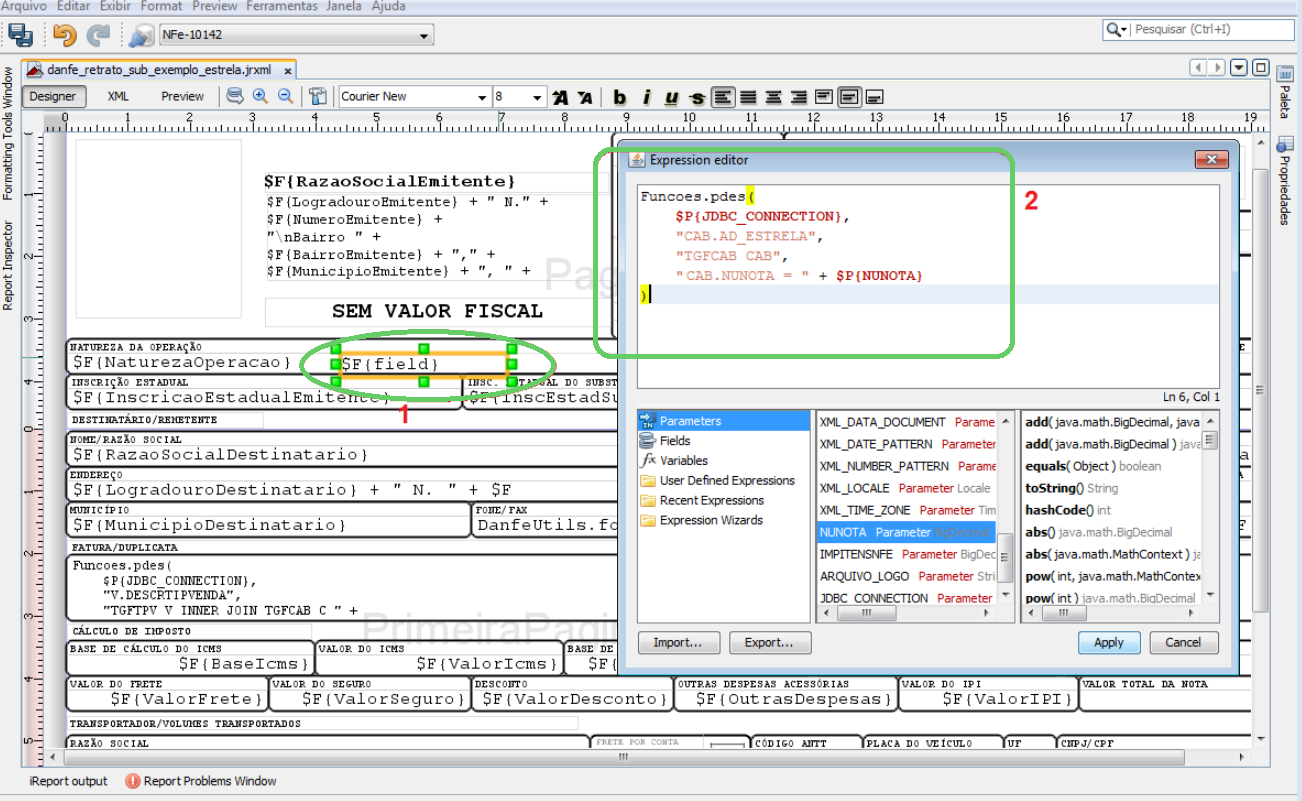Image resolution: width=1302 pixels, height=801 pixels.
Task: Open the font size 8 dropdown
Action: point(538,97)
